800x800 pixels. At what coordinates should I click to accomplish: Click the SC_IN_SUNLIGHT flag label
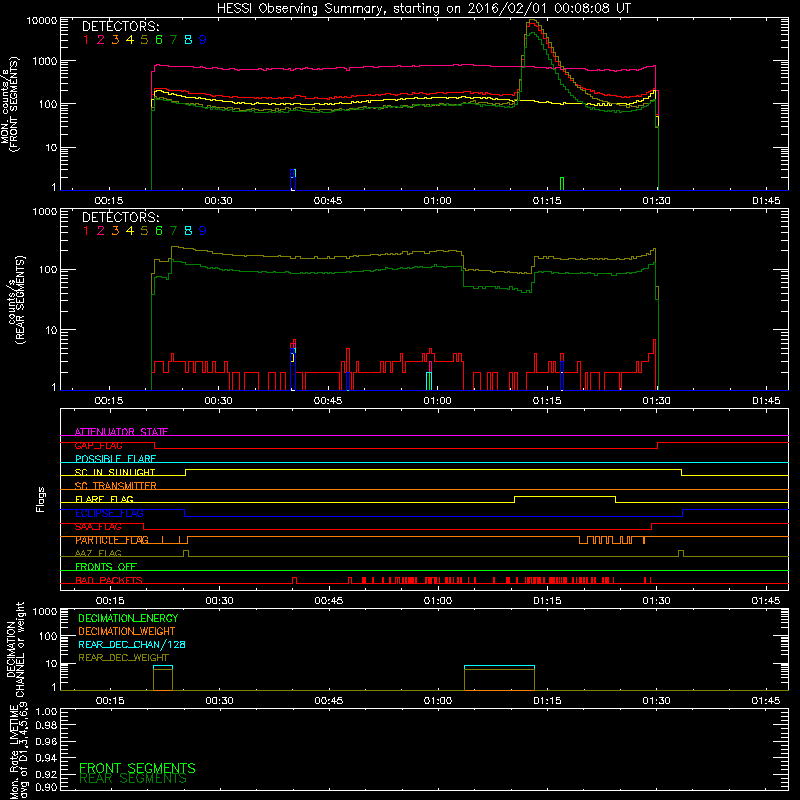tap(115, 472)
